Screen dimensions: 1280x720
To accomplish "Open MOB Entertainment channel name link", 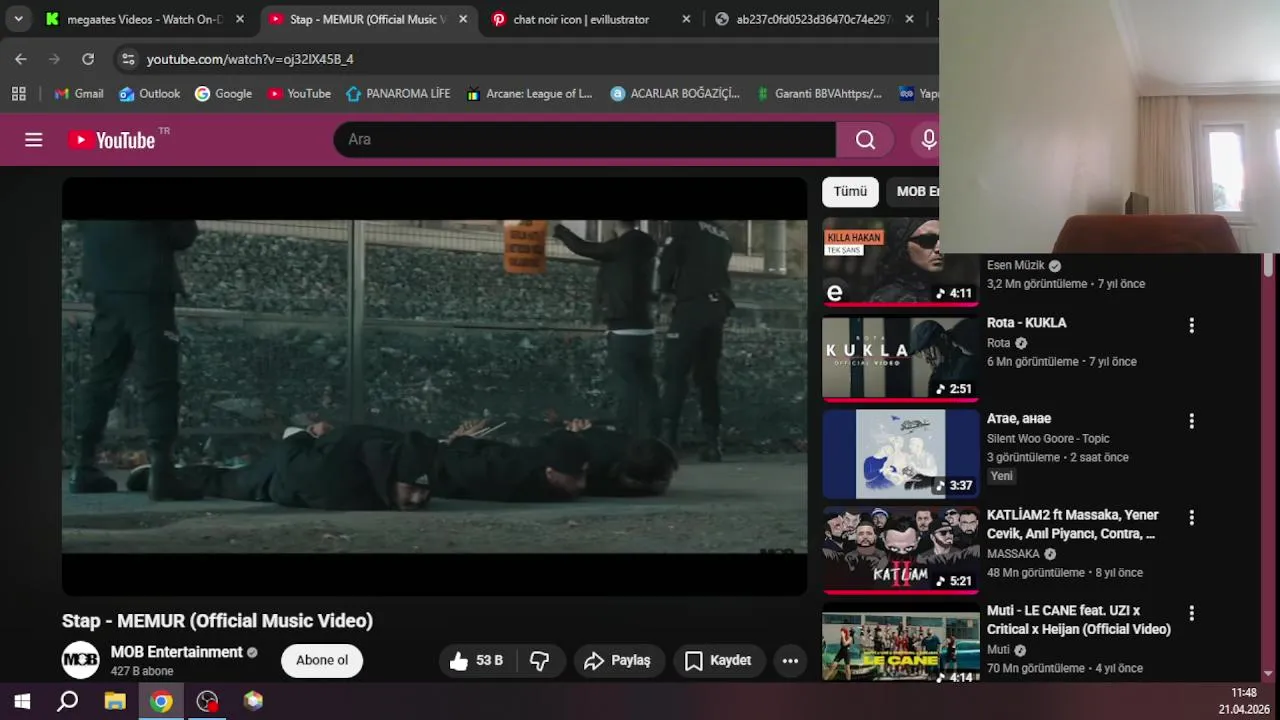I will coord(177,652).
